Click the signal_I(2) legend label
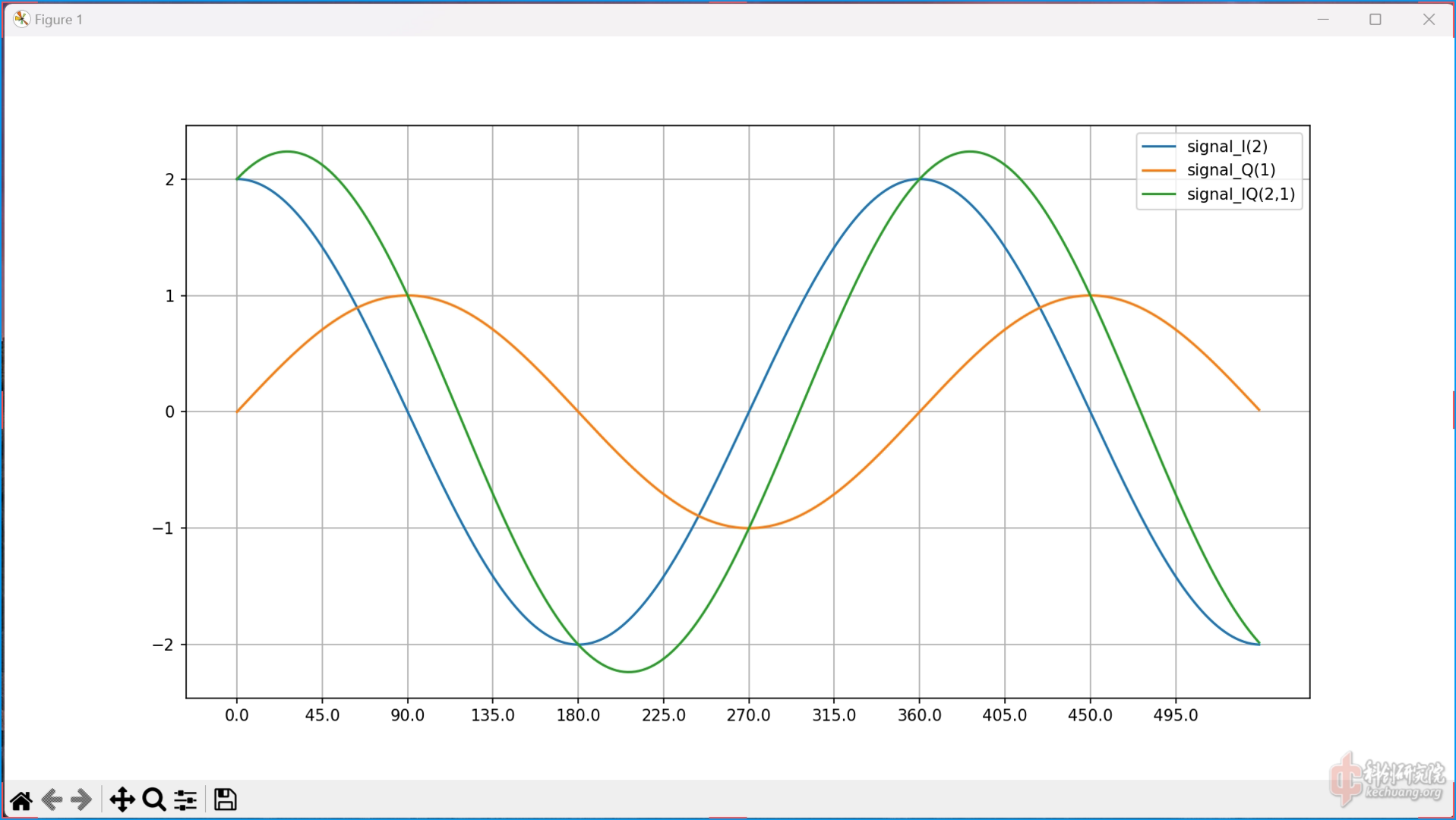 1227,147
